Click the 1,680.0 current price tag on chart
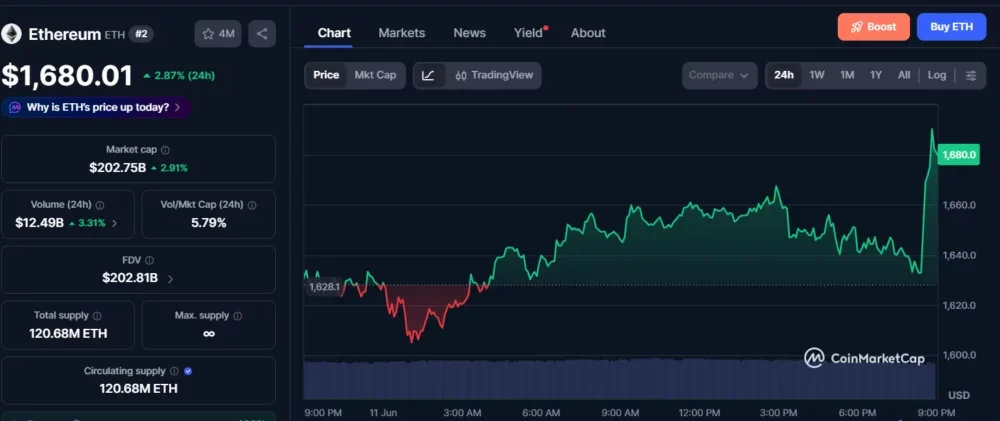The height and width of the screenshot is (421, 1000). pyautogui.click(x=959, y=154)
